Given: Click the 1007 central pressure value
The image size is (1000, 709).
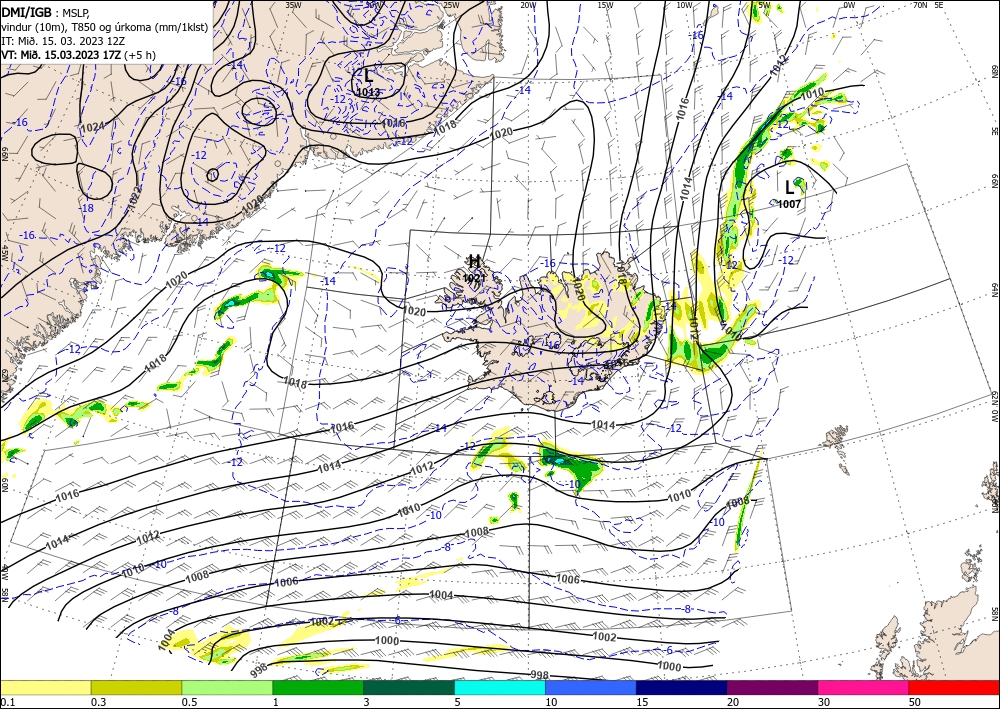Looking at the screenshot, I should (790, 204).
